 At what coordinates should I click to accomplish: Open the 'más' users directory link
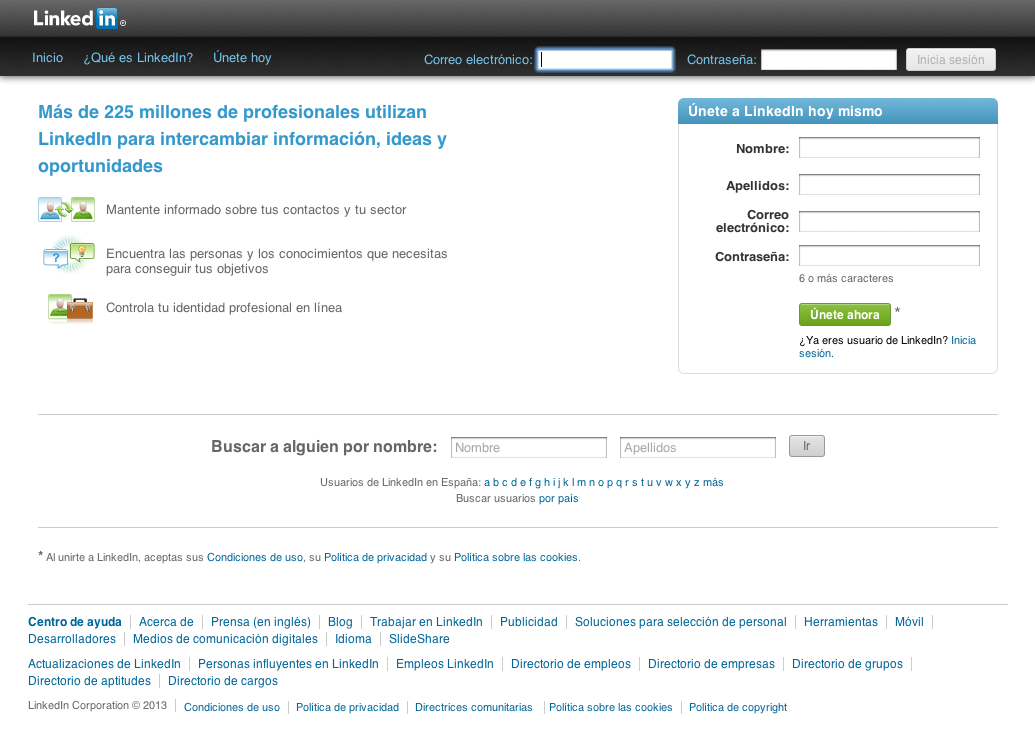click(713, 482)
